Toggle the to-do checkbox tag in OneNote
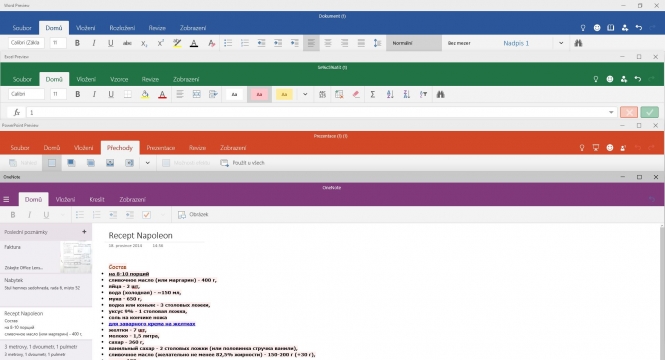The width and height of the screenshot is (665, 360). (x=146, y=215)
